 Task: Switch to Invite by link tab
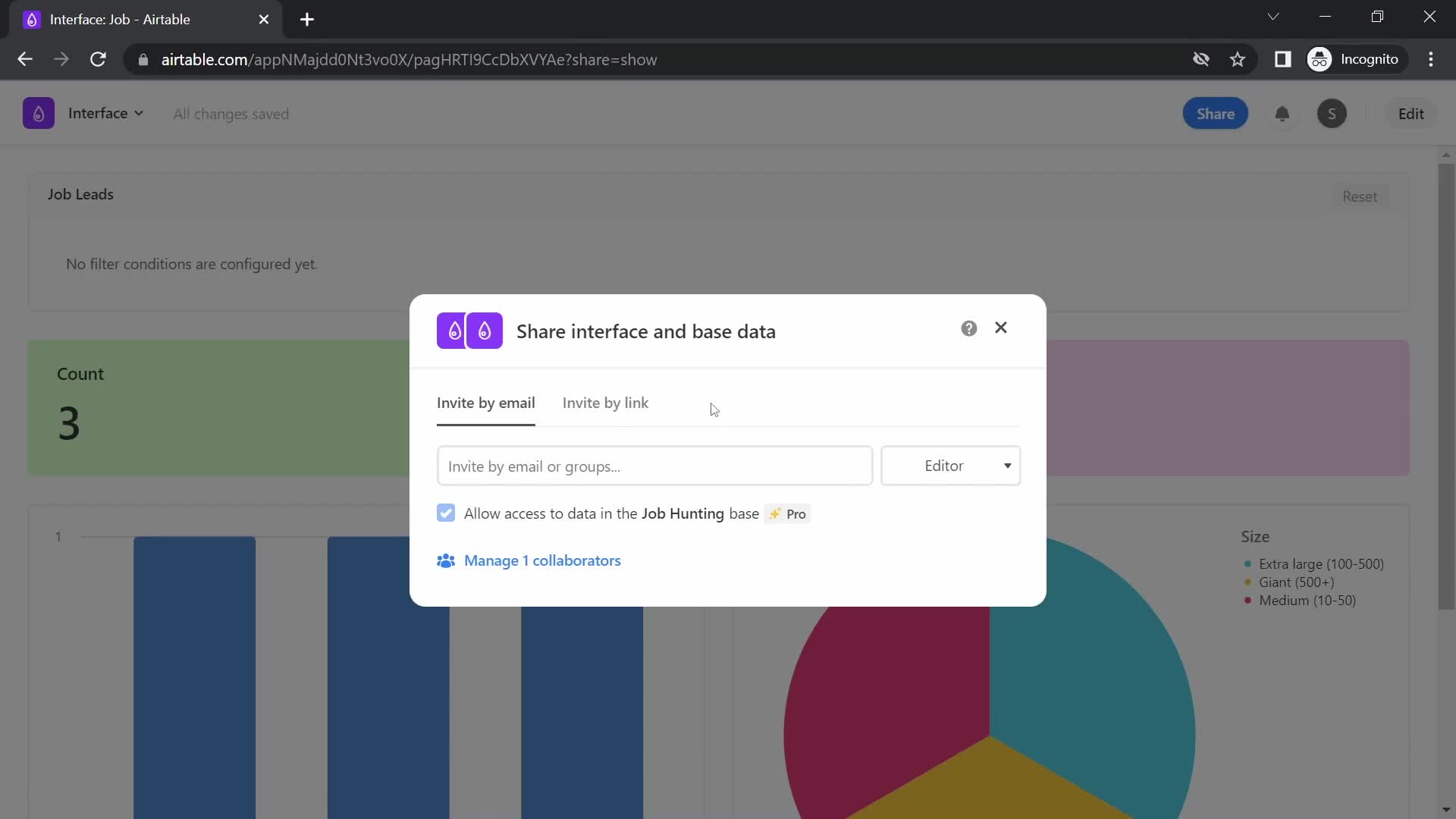pos(605,403)
